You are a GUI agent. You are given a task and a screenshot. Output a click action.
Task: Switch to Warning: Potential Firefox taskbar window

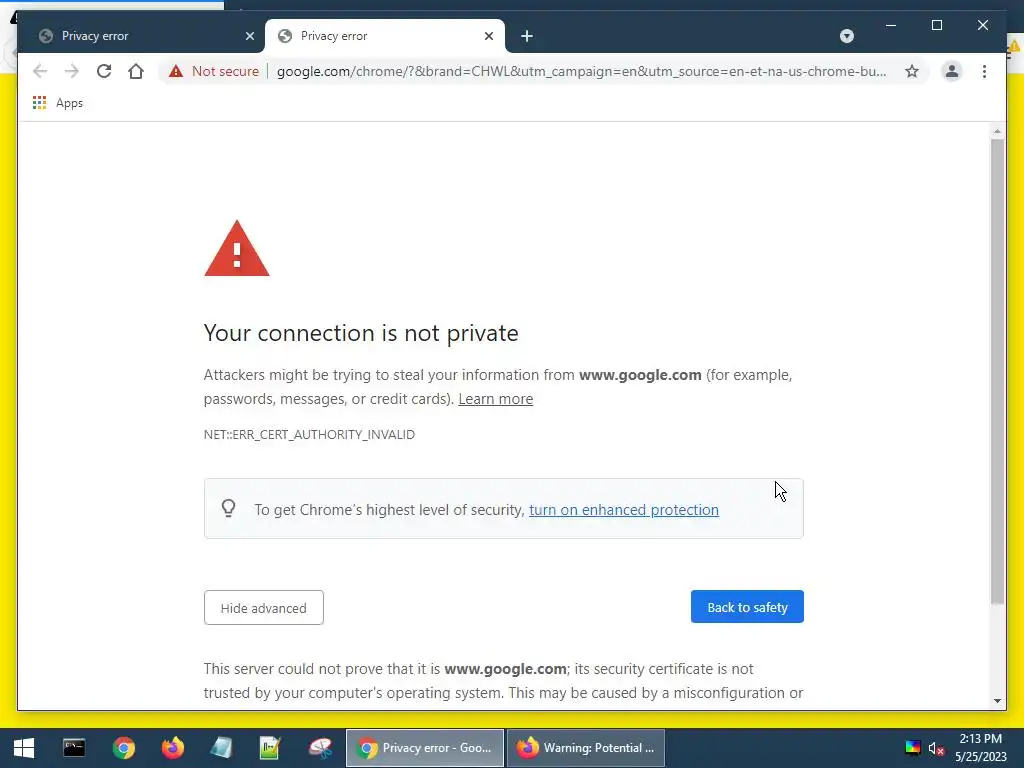(586, 748)
